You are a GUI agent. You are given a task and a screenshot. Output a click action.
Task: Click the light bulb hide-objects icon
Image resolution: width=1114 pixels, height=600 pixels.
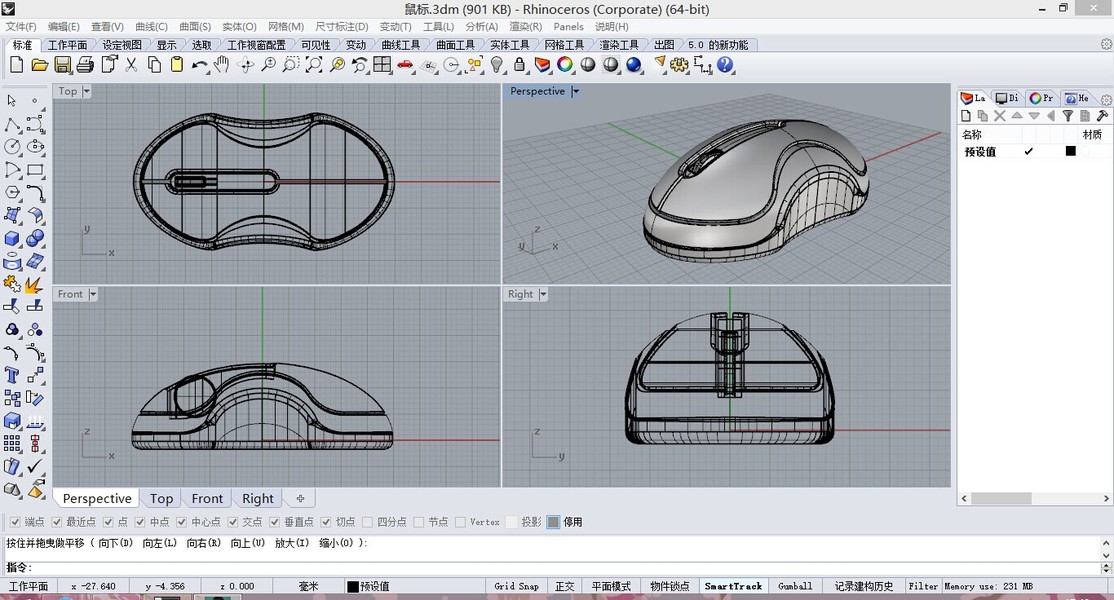coord(497,65)
